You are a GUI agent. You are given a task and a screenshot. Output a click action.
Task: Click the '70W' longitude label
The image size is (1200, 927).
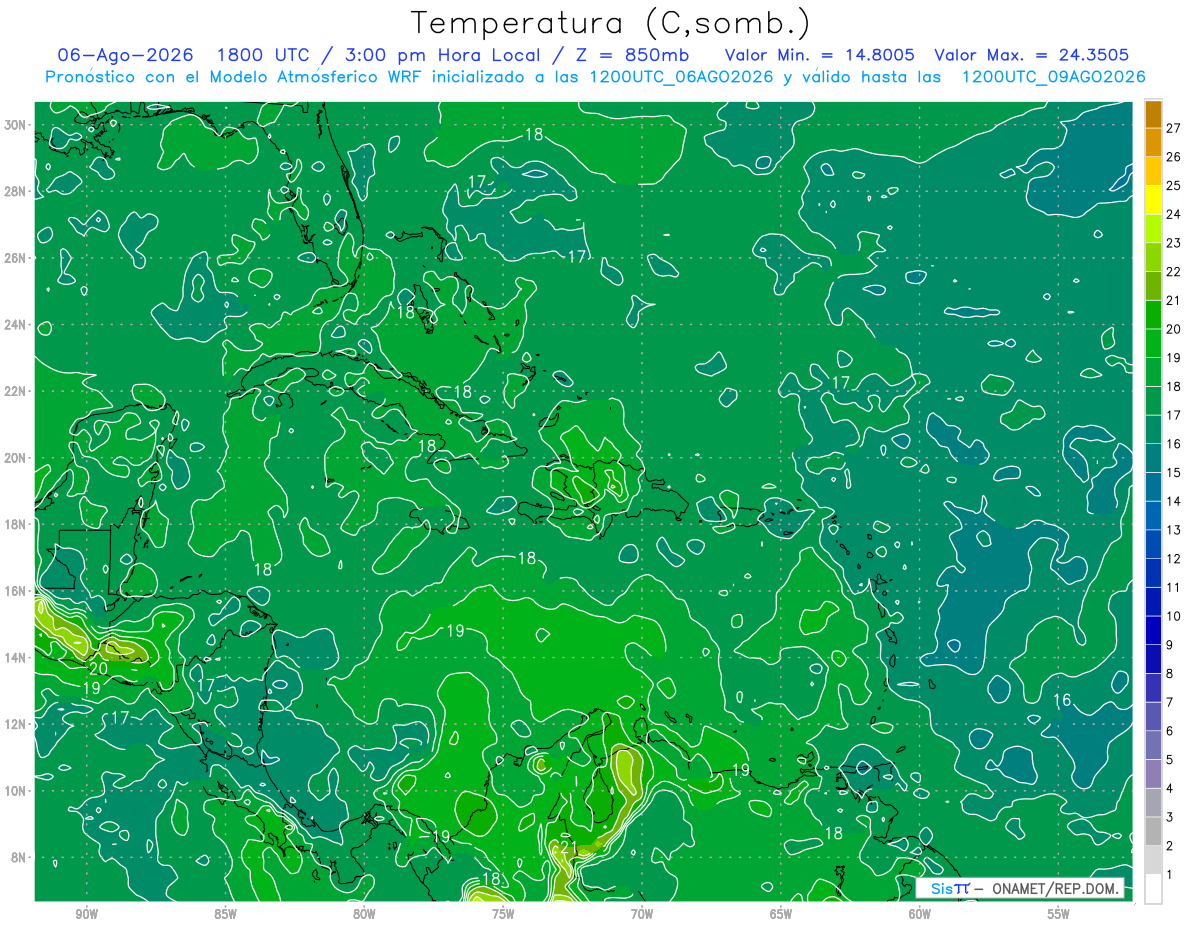(642, 915)
